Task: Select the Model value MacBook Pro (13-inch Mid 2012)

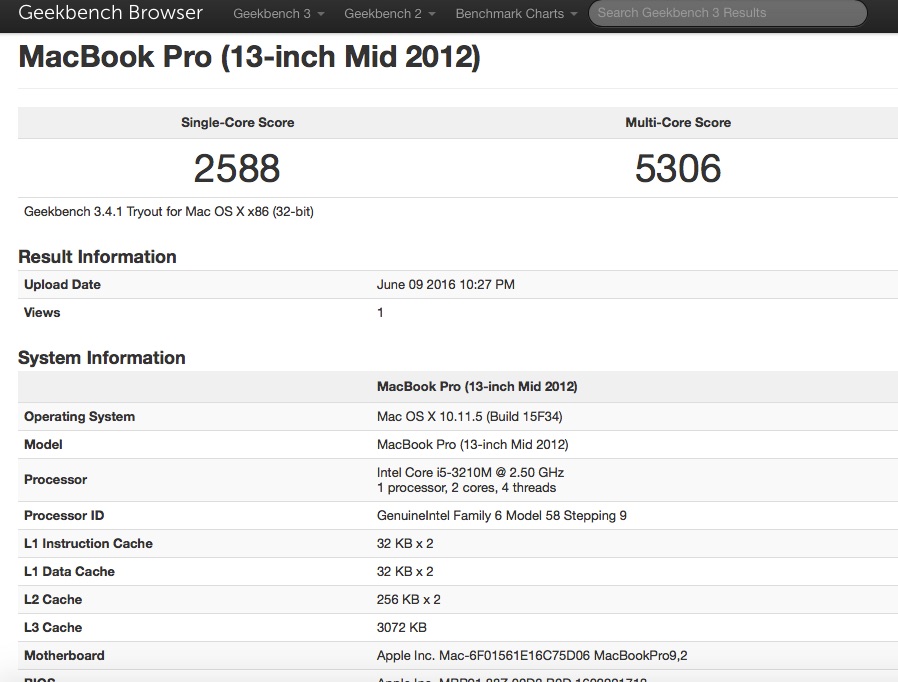Action: coord(472,445)
